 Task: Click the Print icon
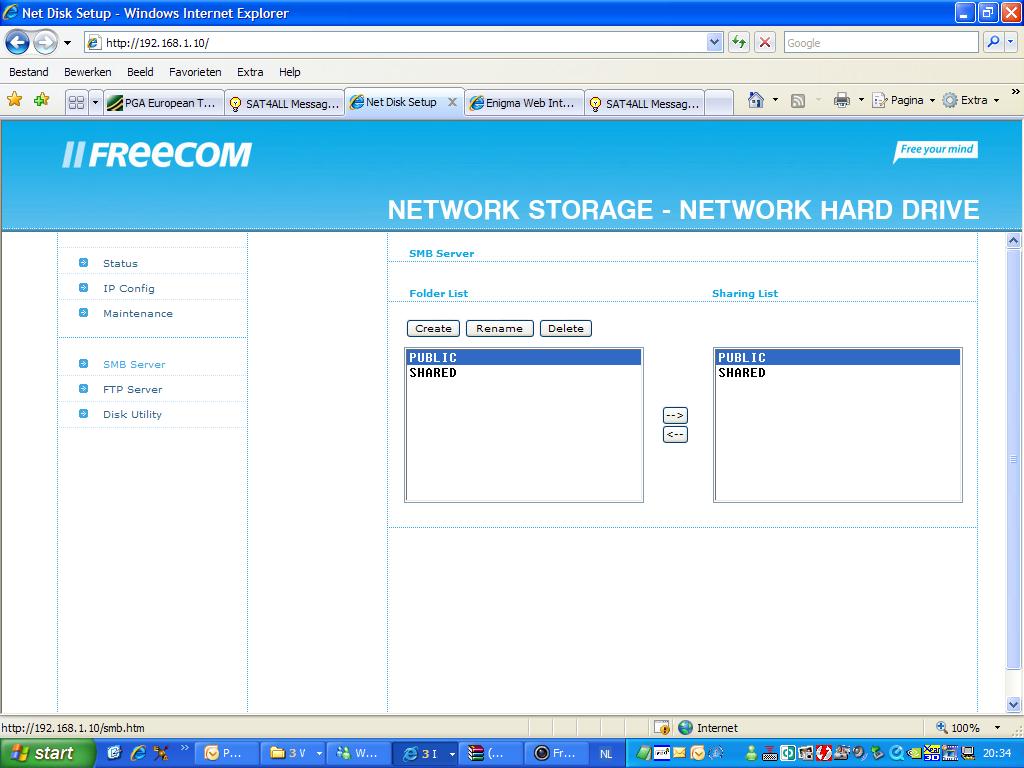point(842,100)
